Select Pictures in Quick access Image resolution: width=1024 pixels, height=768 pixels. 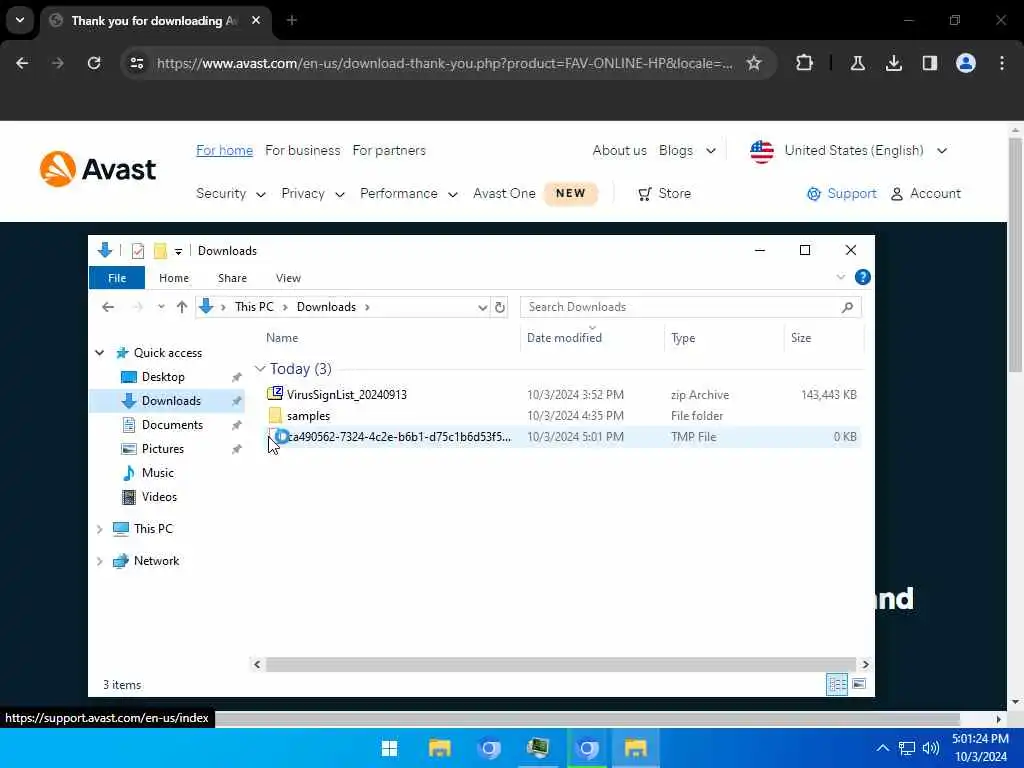pyautogui.click(x=163, y=449)
